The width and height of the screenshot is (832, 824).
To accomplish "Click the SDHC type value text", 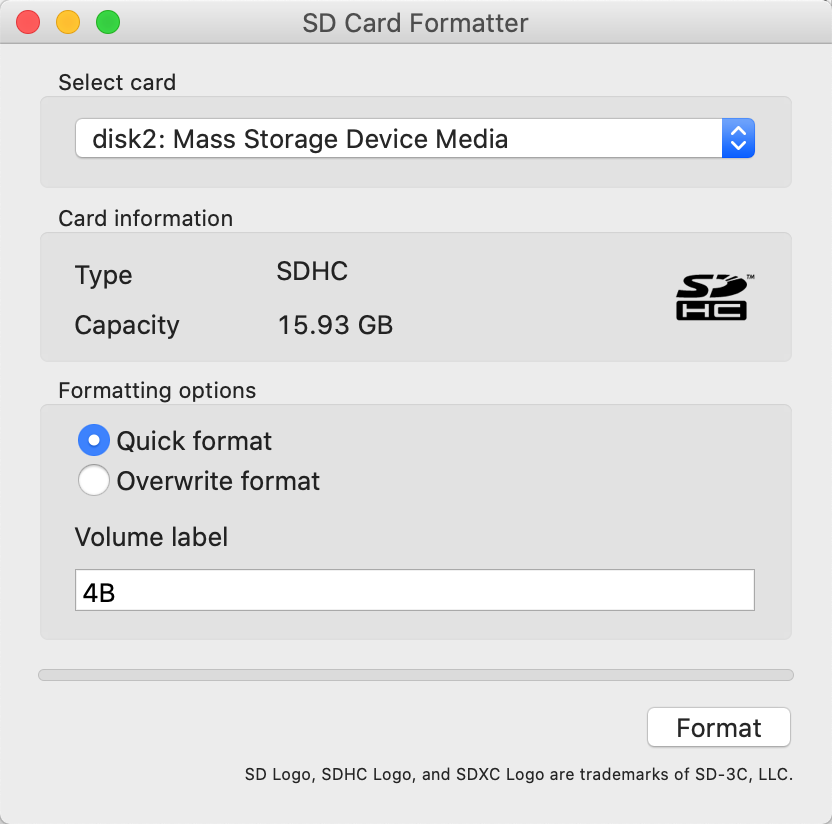I will 312,271.
